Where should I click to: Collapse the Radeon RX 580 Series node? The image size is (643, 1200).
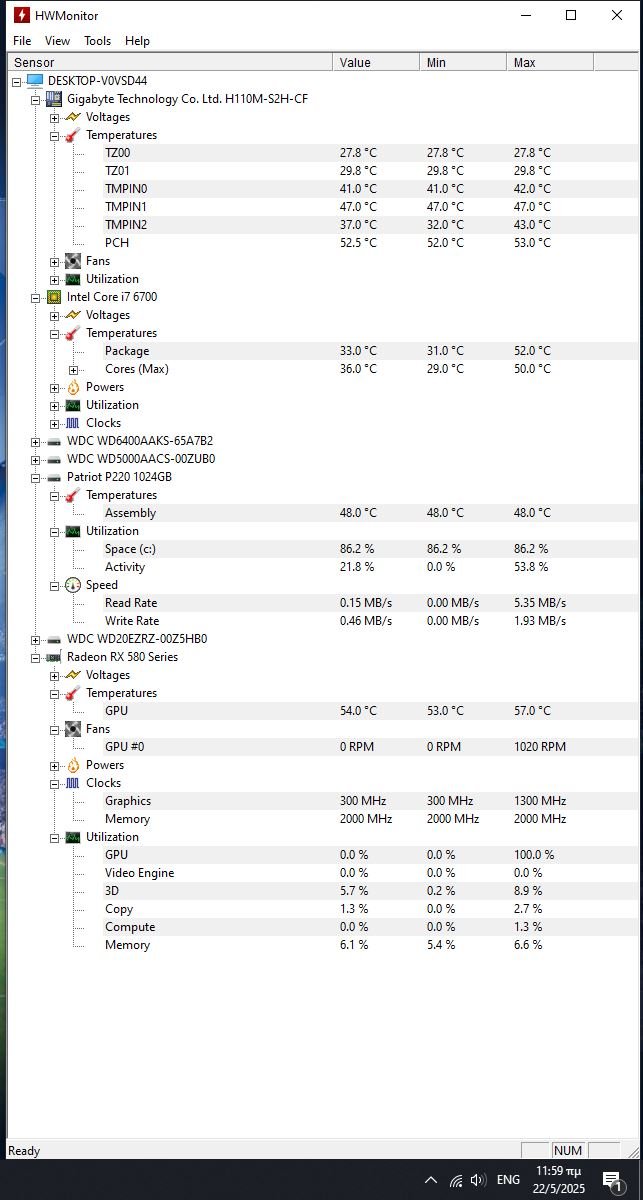(35, 657)
